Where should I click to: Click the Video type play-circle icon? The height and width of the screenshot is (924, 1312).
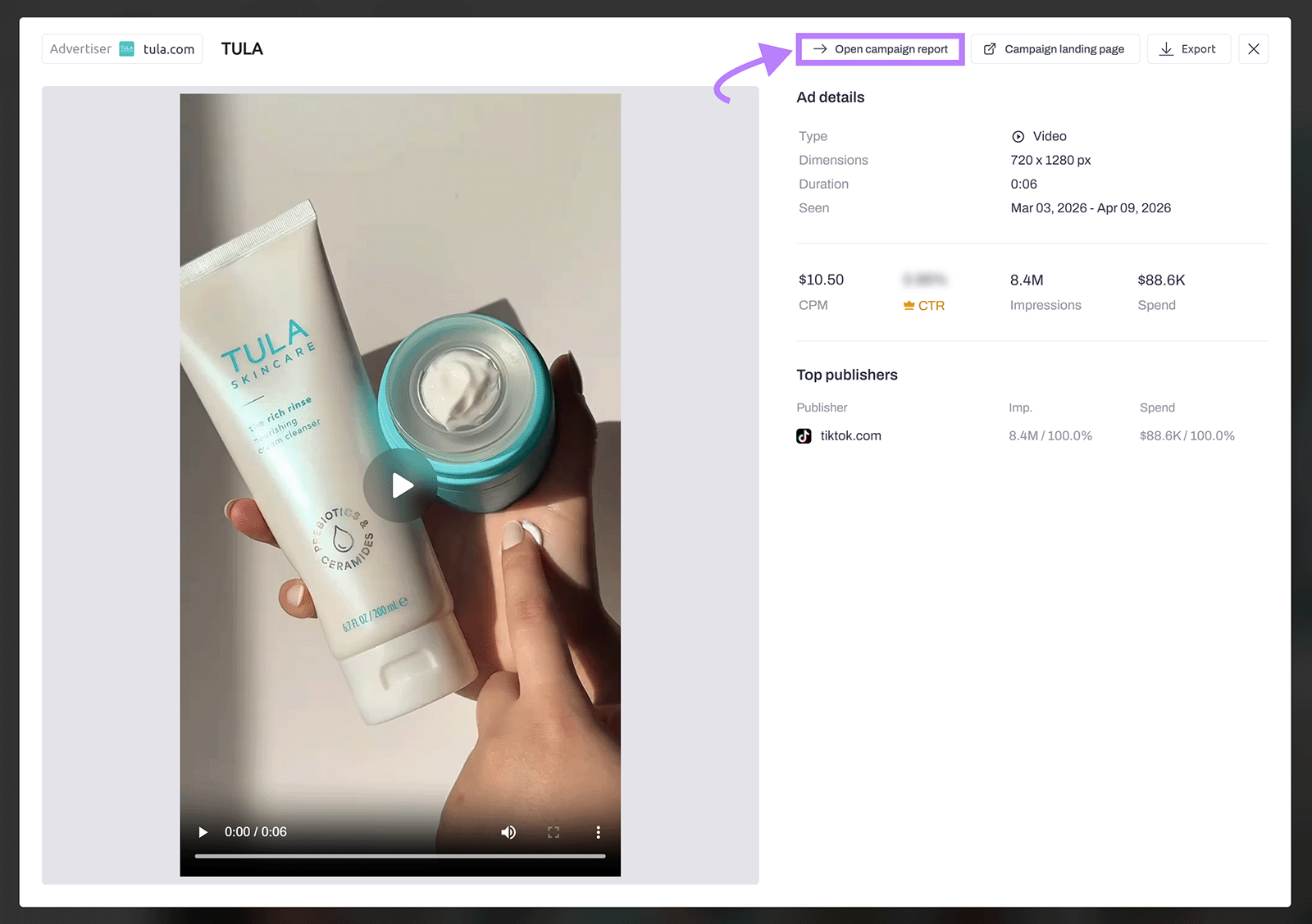(x=1018, y=137)
